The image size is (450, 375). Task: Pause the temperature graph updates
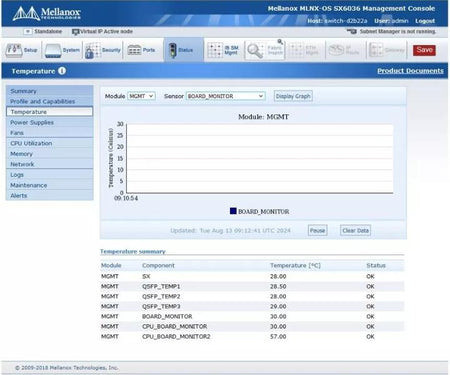(x=317, y=230)
